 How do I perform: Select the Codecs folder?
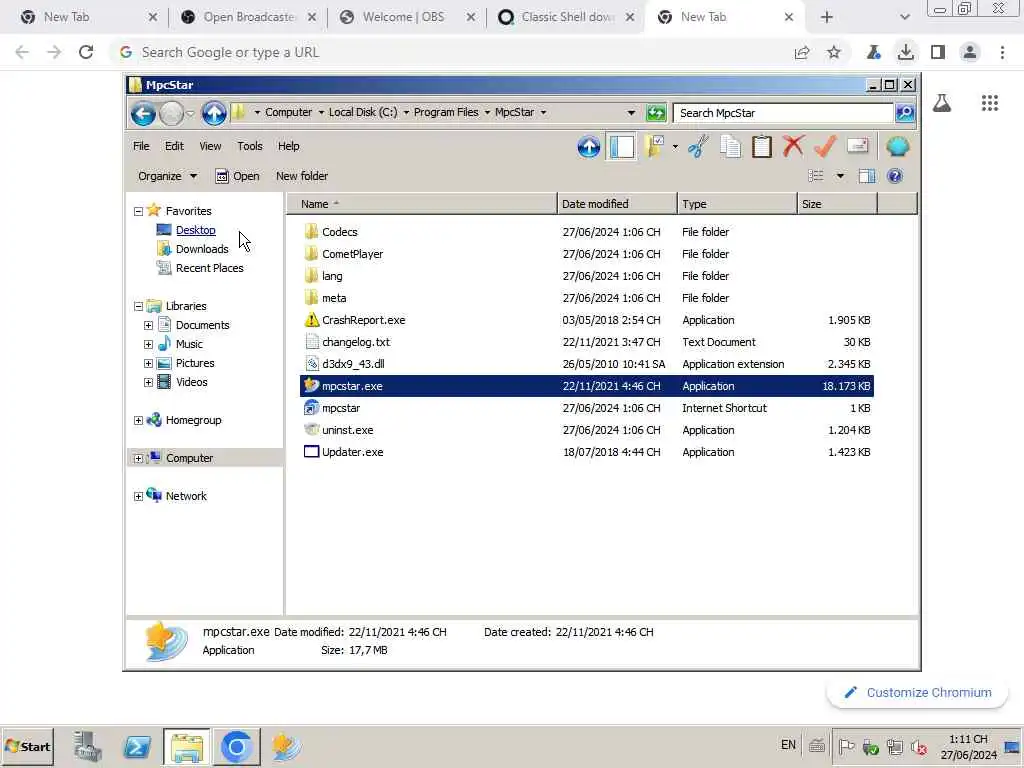[339, 232]
